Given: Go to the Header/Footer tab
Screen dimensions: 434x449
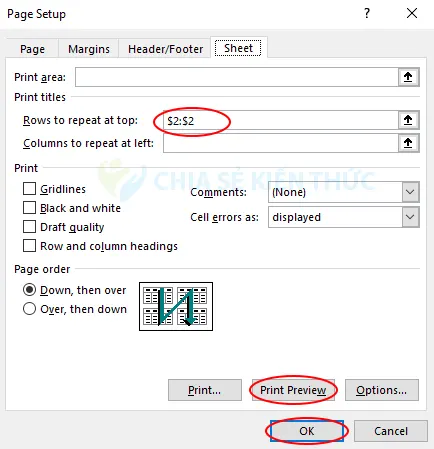Looking at the screenshot, I should coord(165,49).
